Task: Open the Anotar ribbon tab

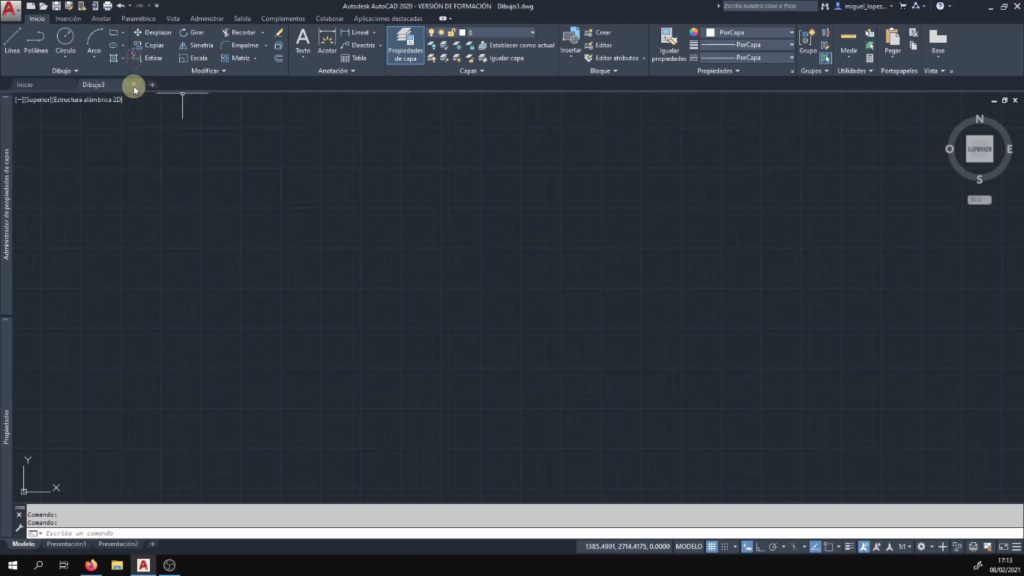Action: 101,18
